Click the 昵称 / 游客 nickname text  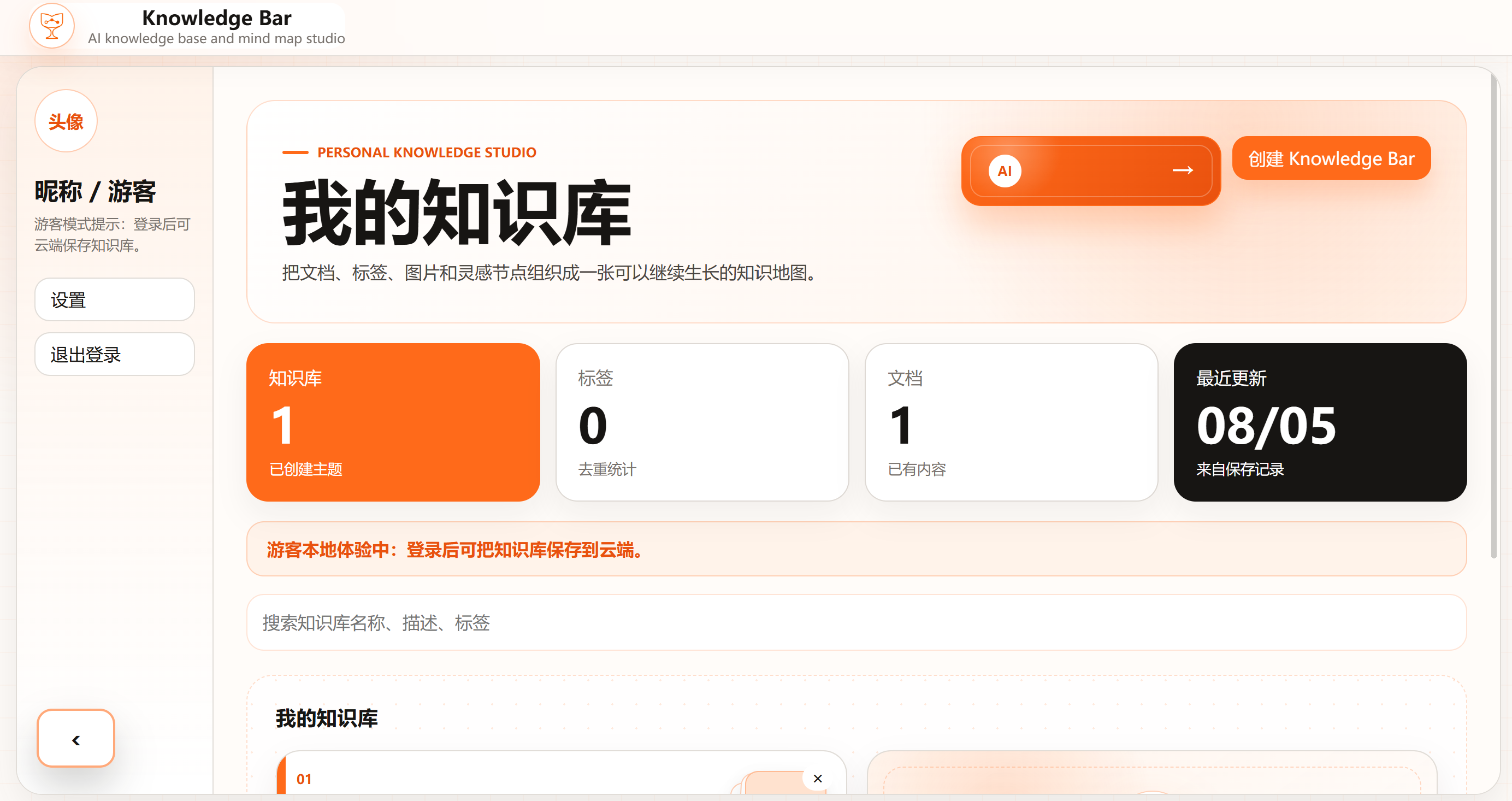pyautogui.click(x=95, y=191)
